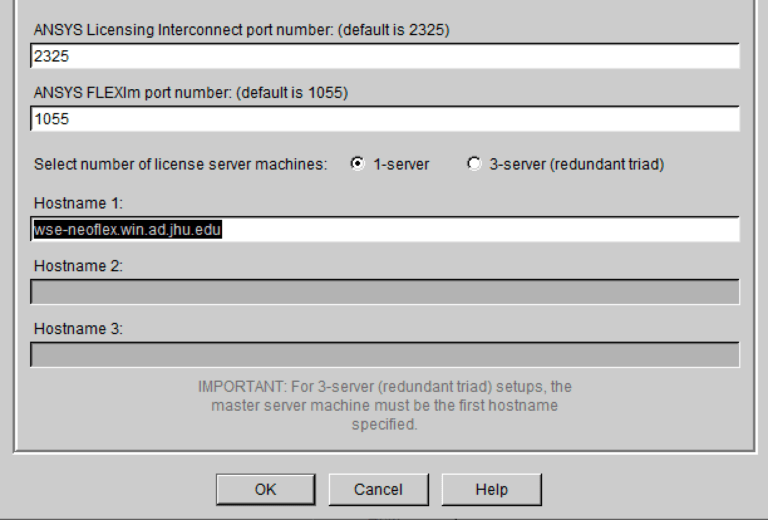Screen dimensions: 768x520
Task: Click the "ANSYS Licensing Interconnect port number" label
Action: (x=241, y=31)
